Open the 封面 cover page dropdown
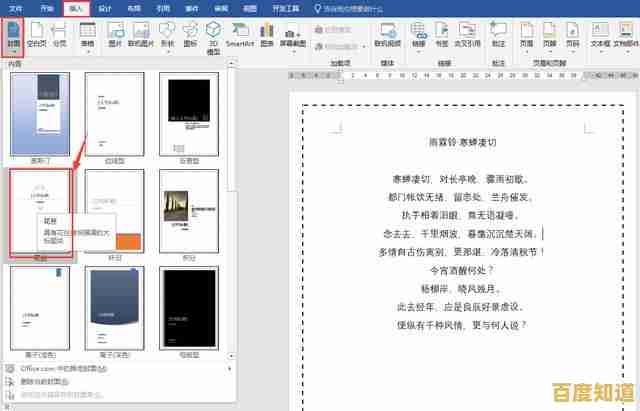 15,36
